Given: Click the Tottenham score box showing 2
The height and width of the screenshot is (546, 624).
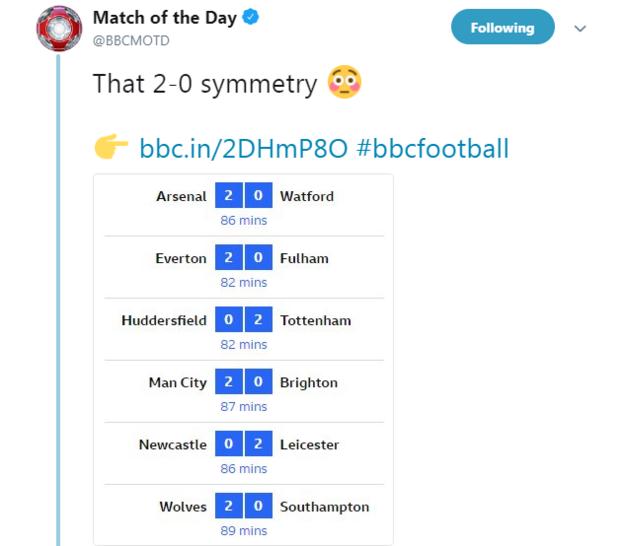Looking at the screenshot, I should coord(258,320).
